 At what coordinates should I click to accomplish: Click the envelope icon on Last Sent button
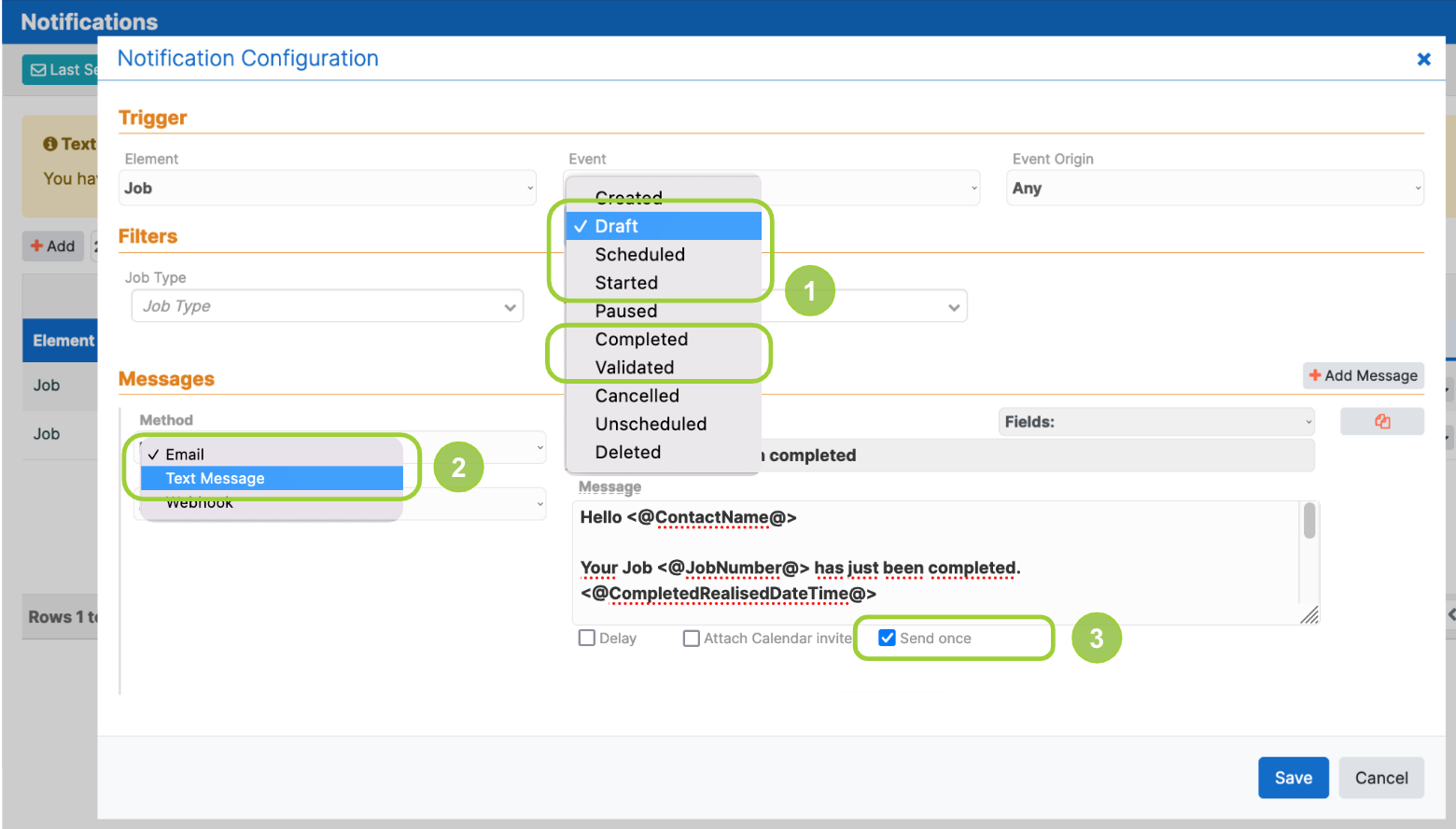coord(37,70)
